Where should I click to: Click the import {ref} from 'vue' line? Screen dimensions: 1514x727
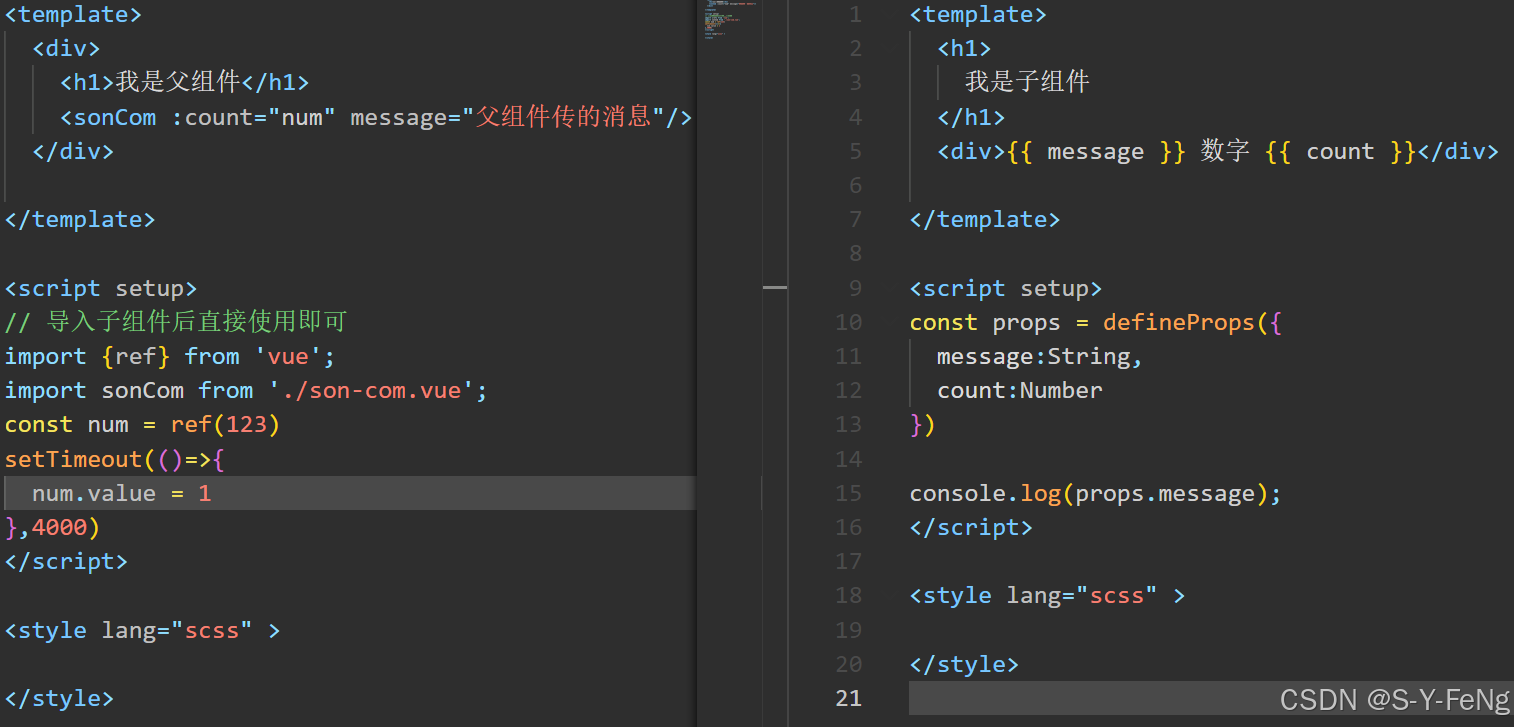click(170, 357)
